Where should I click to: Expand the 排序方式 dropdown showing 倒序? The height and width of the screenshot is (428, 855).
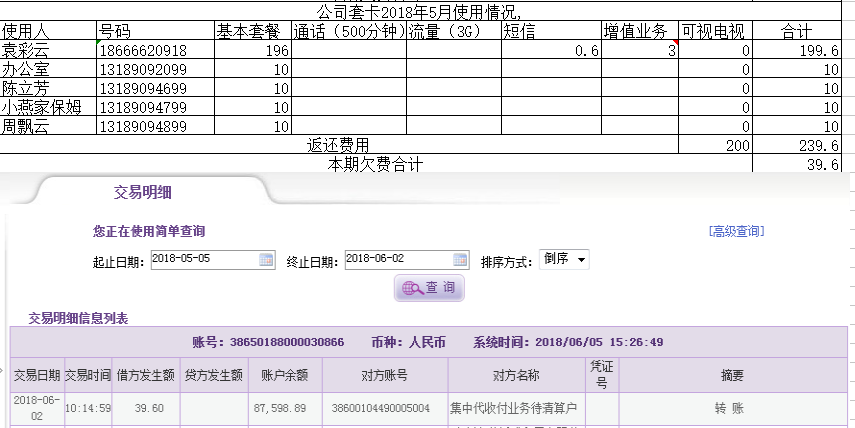pos(564,260)
